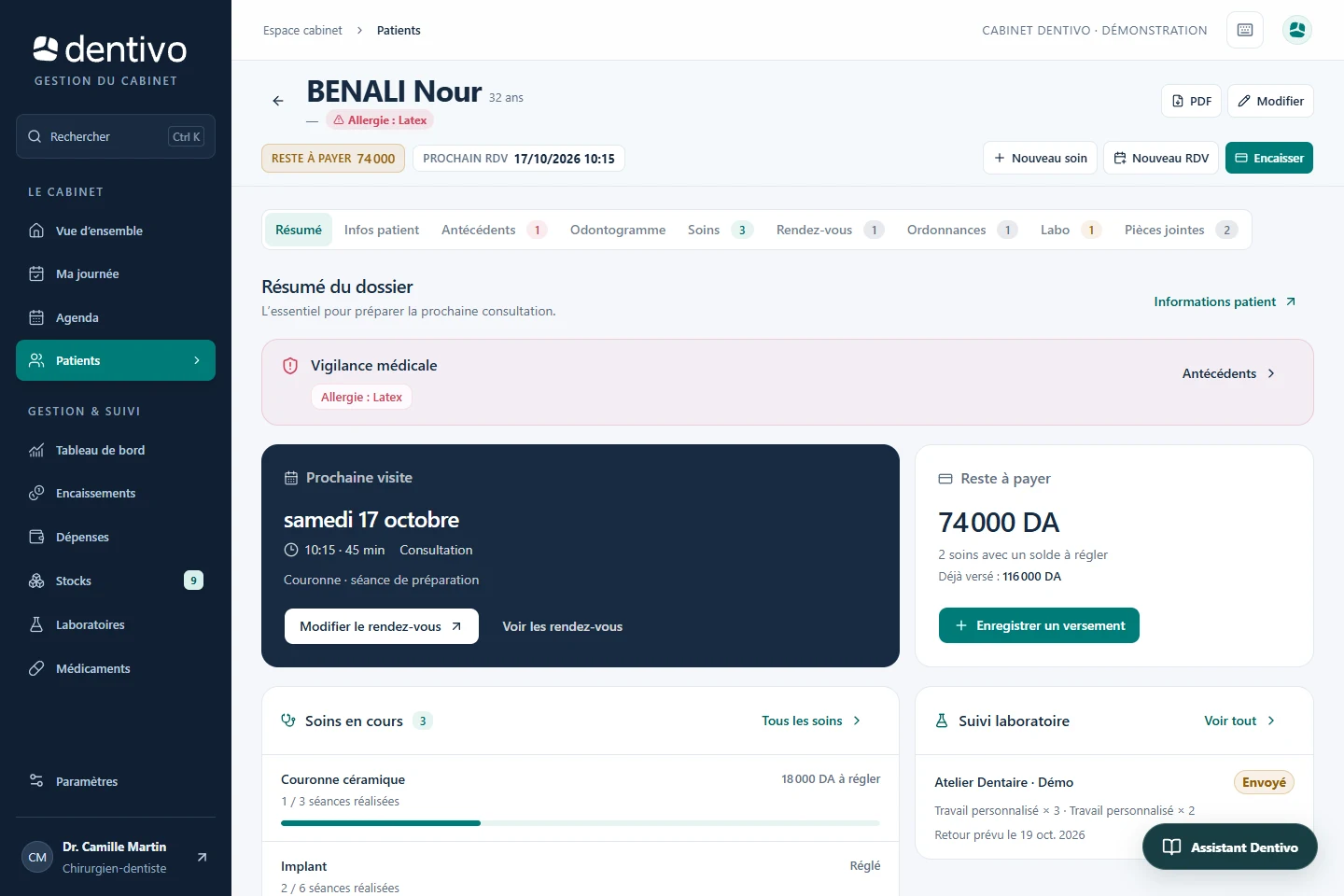Click the Encaissements coin icon
The height and width of the screenshot is (896, 1344).
36,493
